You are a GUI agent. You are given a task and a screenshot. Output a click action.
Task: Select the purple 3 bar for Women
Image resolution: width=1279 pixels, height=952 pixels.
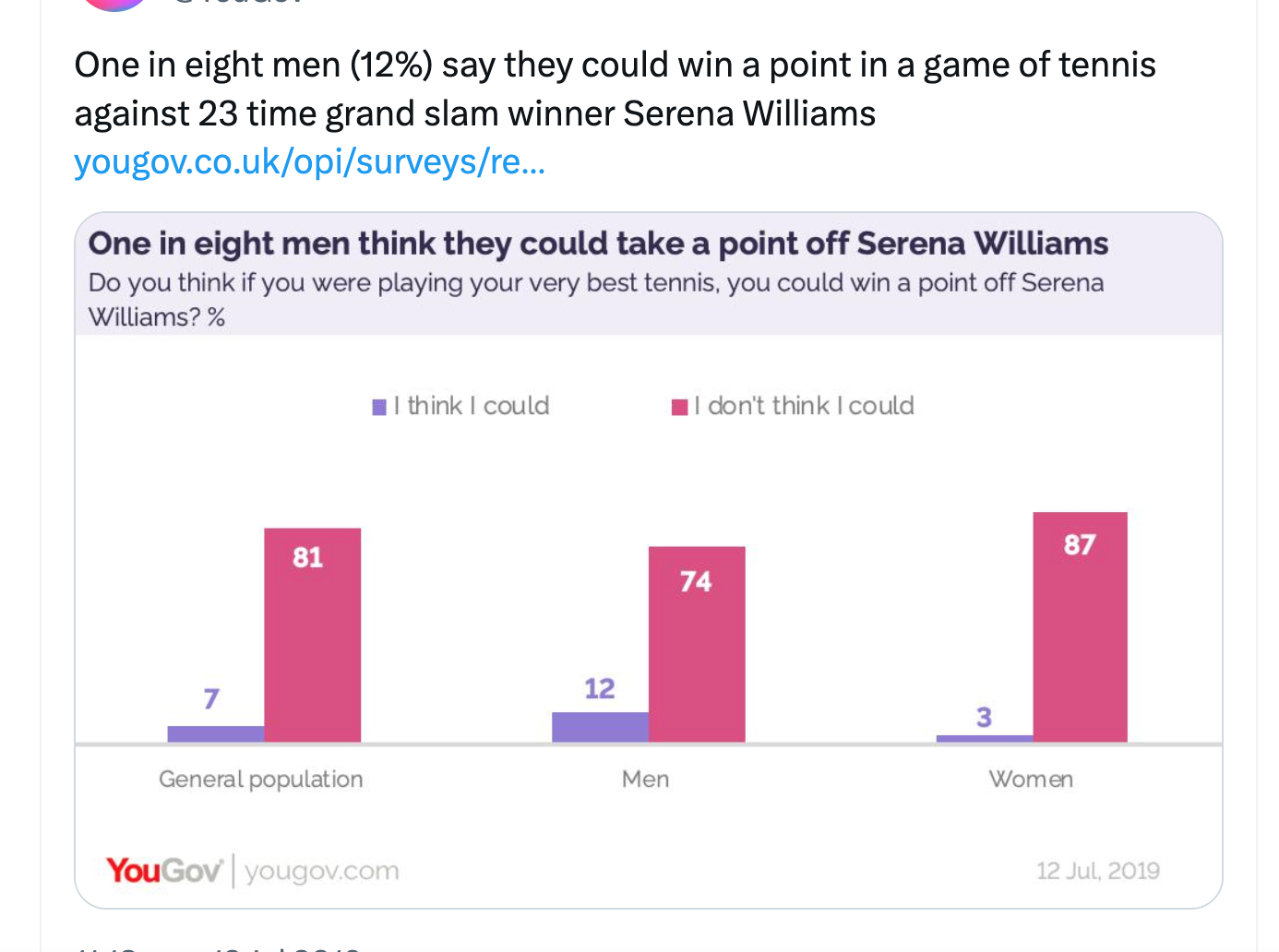pyautogui.click(x=984, y=738)
